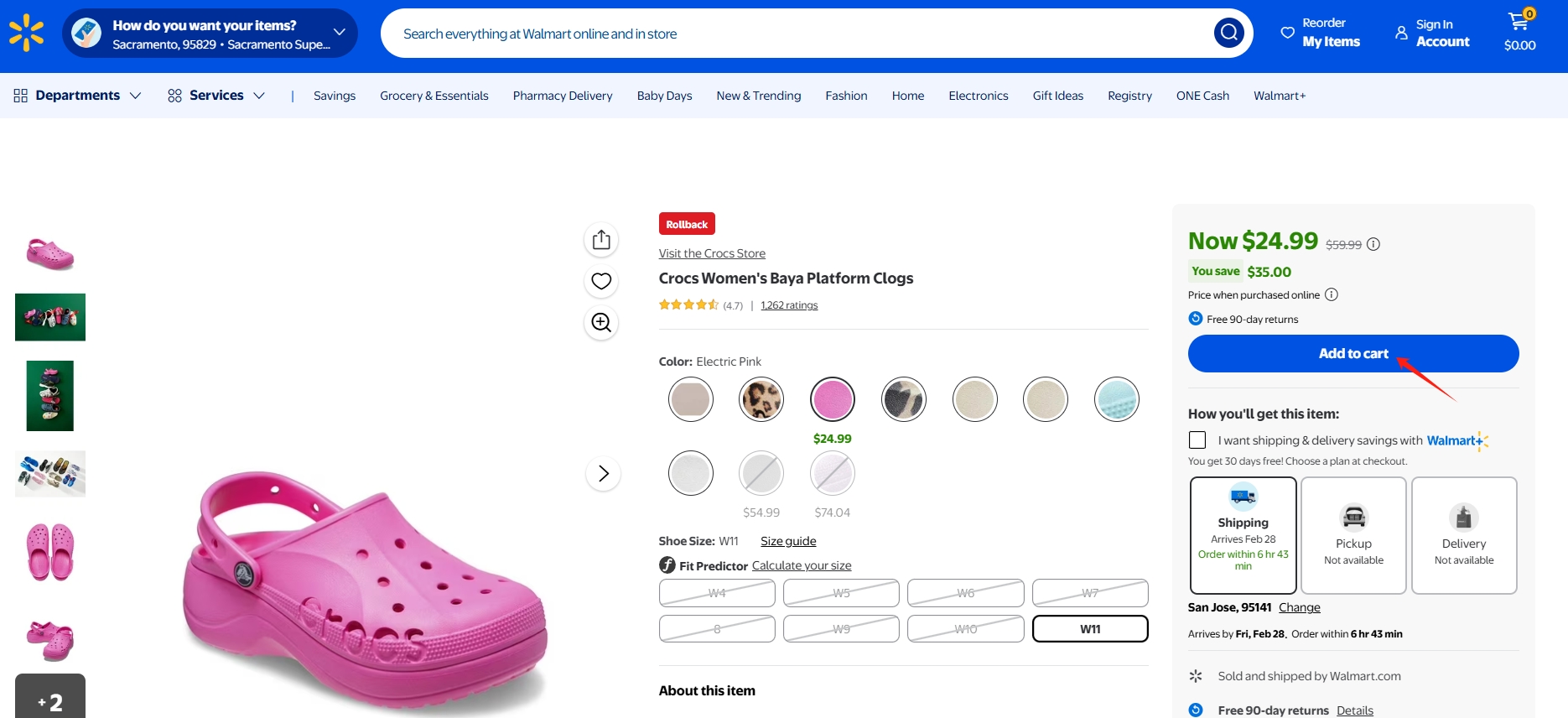Screen dimensions: 1568x718
Task: Open the Walmart+ menu item
Action: click(1280, 96)
